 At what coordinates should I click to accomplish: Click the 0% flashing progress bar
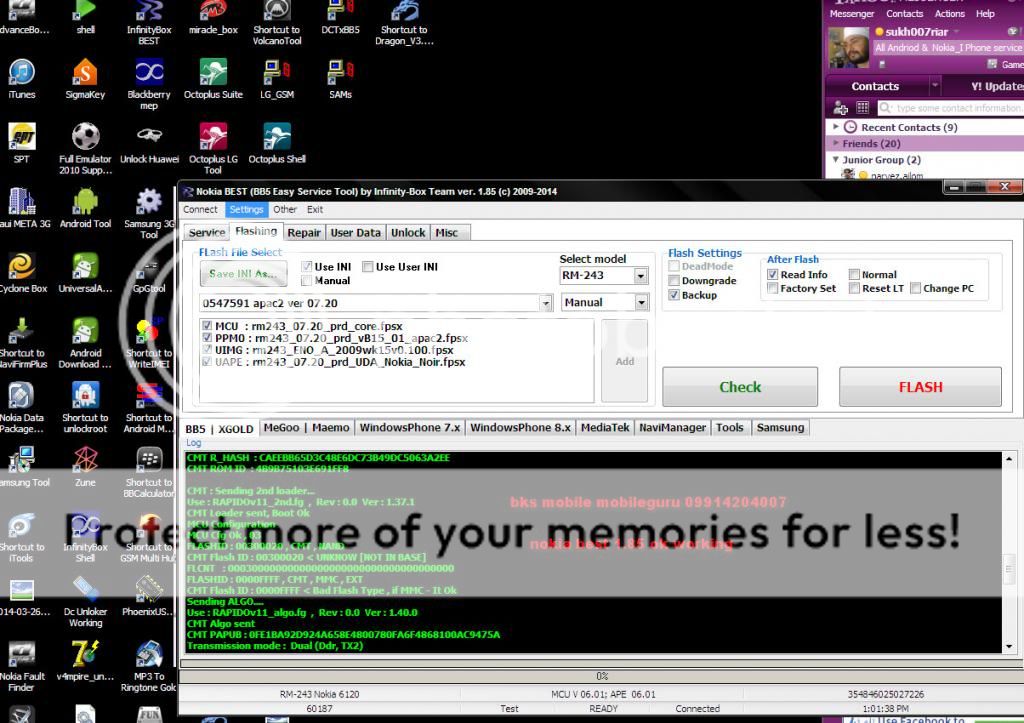click(x=601, y=676)
